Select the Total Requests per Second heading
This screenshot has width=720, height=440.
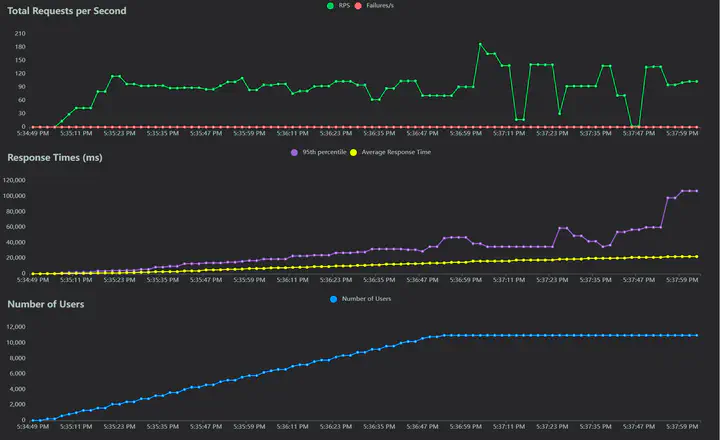point(68,10)
